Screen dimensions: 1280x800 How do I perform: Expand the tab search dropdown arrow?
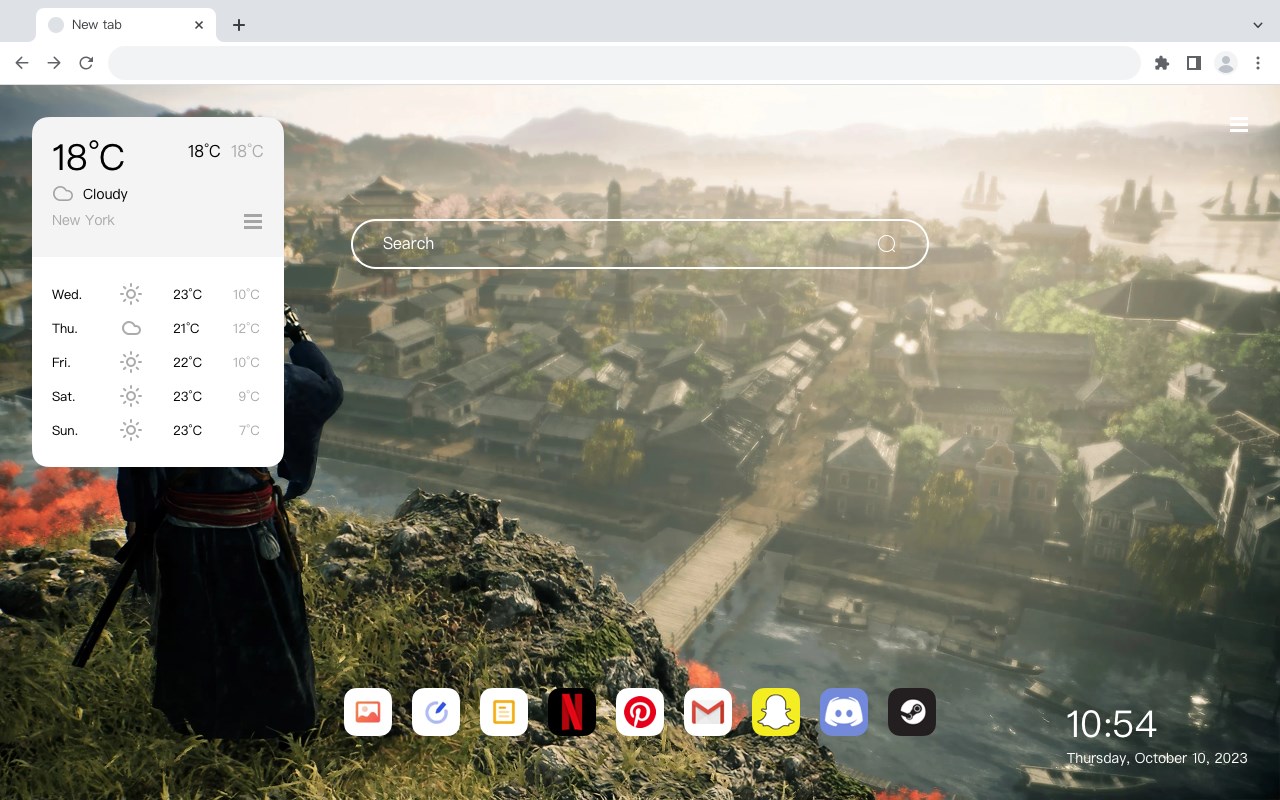click(x=1258, y=25)
